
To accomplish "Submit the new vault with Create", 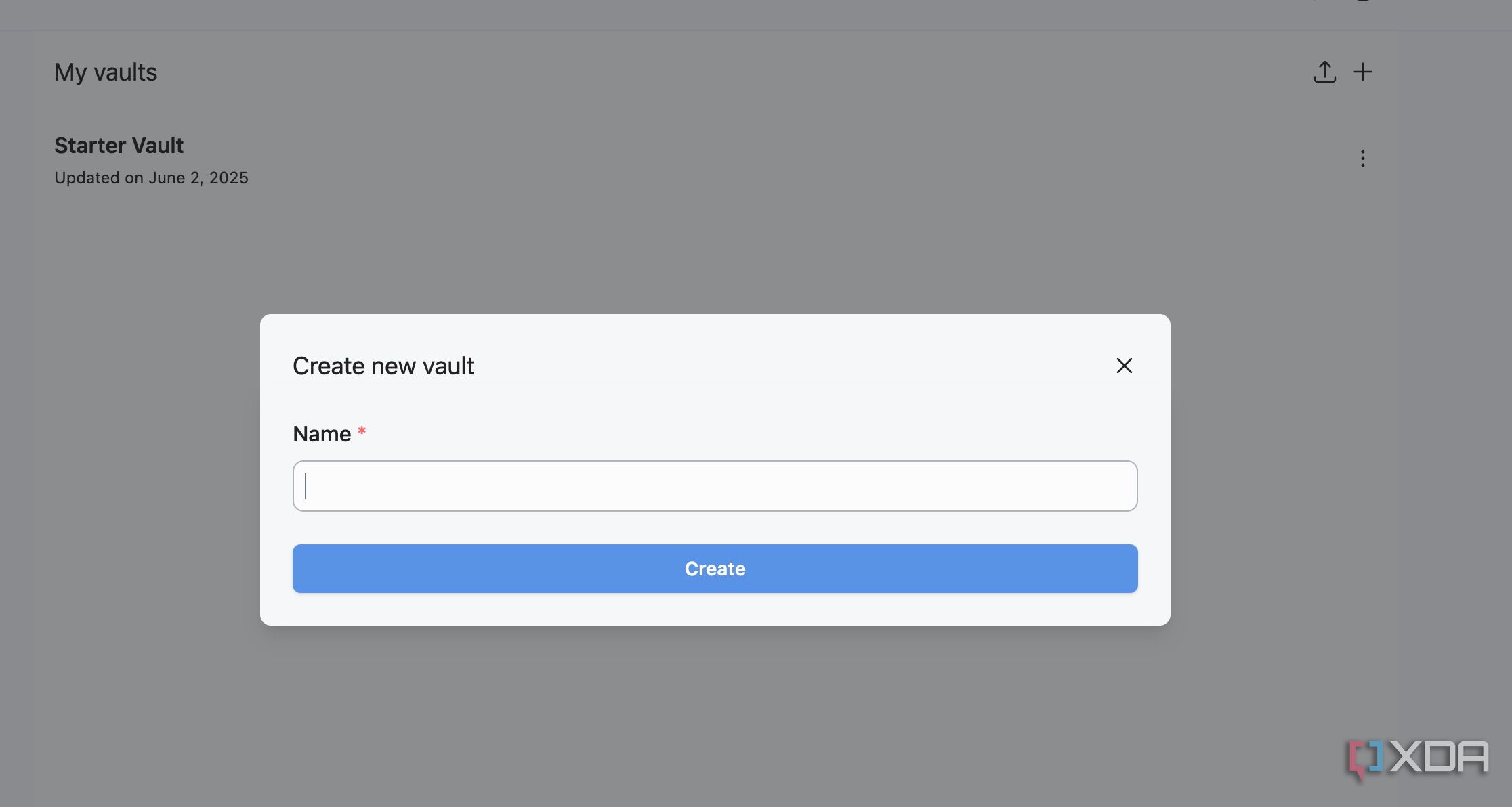I will click(715, 569).
